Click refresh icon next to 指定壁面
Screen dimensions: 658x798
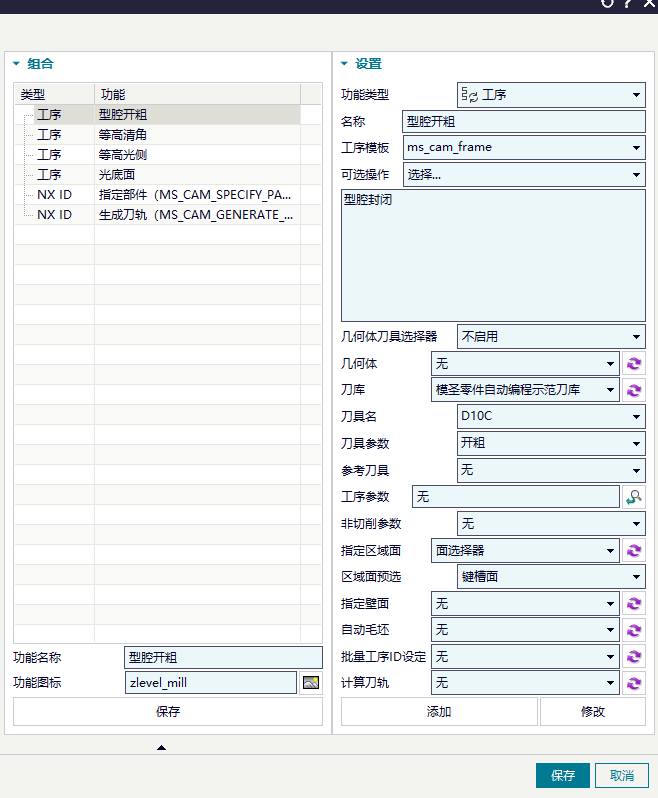[634, 604]
